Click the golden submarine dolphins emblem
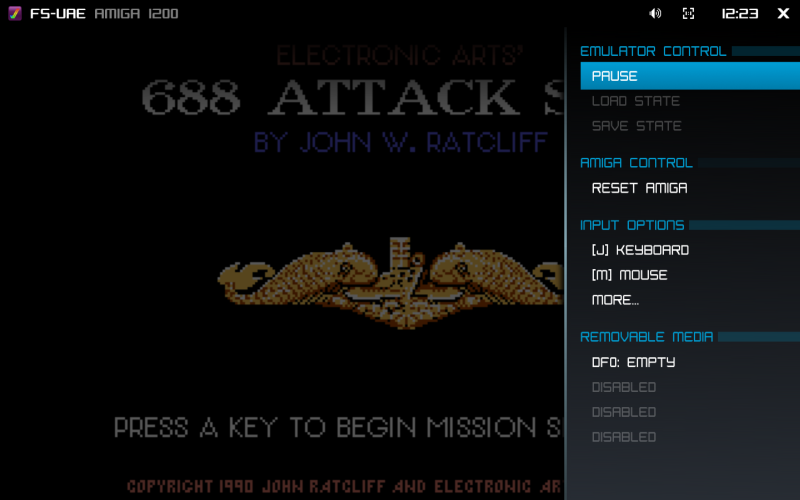The image size is (800, 500). coord(390,283)
